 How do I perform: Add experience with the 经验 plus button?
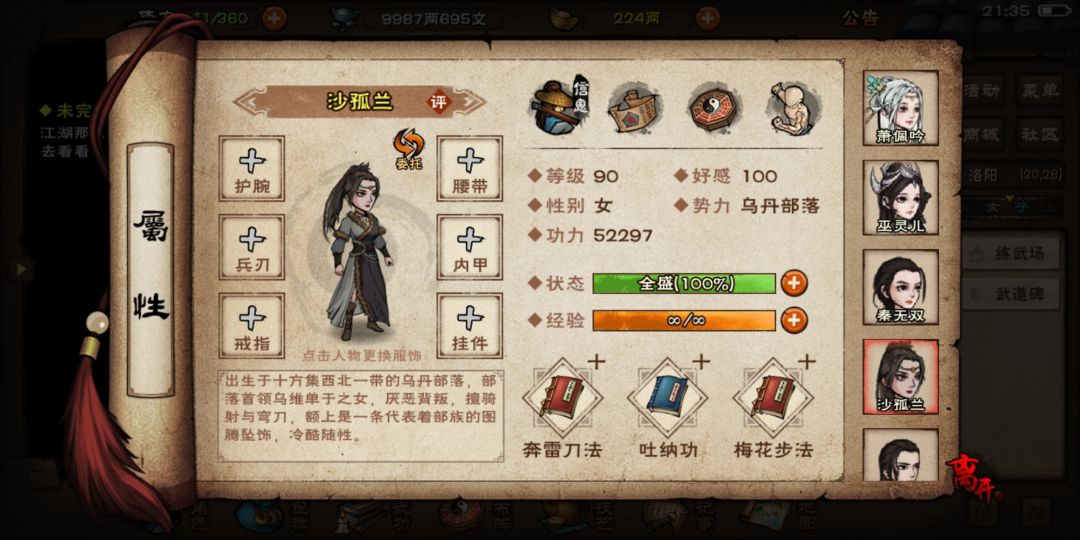[793, 320]
